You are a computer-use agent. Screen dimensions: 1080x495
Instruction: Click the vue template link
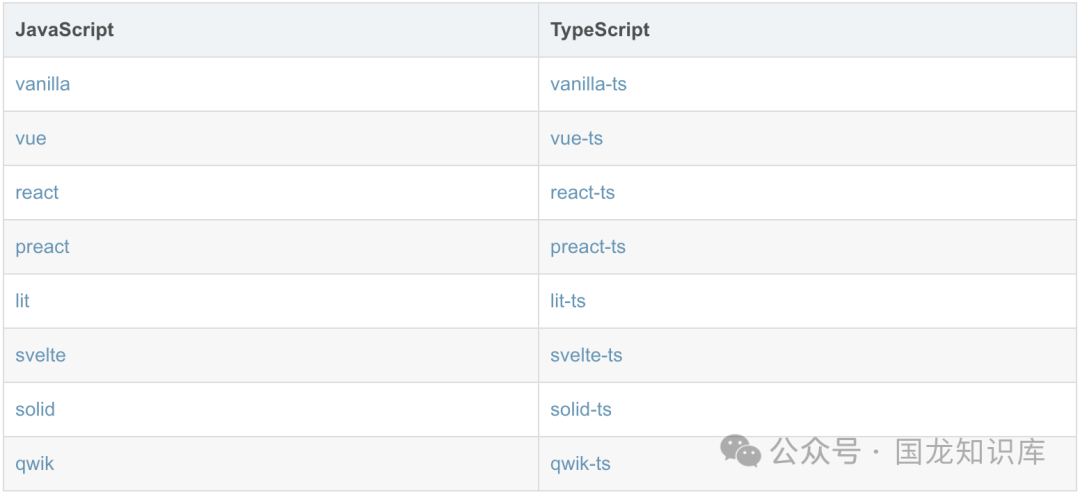(31, 138)
